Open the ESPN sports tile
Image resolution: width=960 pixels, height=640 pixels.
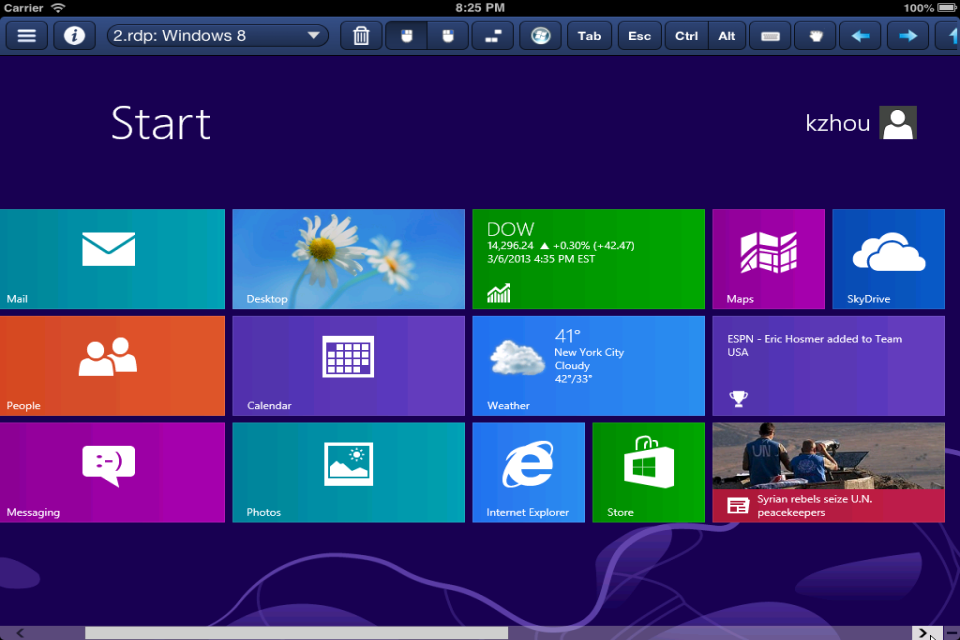coord(828,366)
